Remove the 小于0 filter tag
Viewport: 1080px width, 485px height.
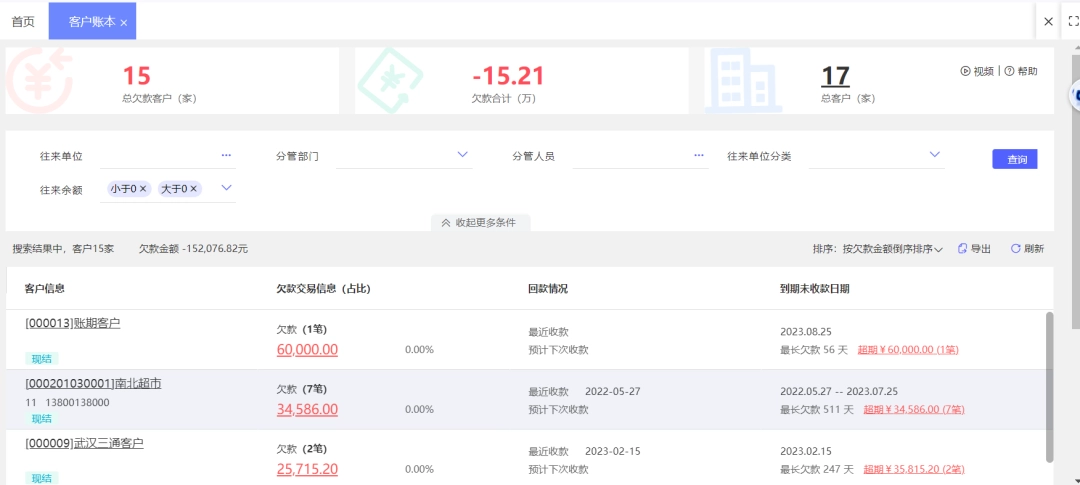point(143,189)
